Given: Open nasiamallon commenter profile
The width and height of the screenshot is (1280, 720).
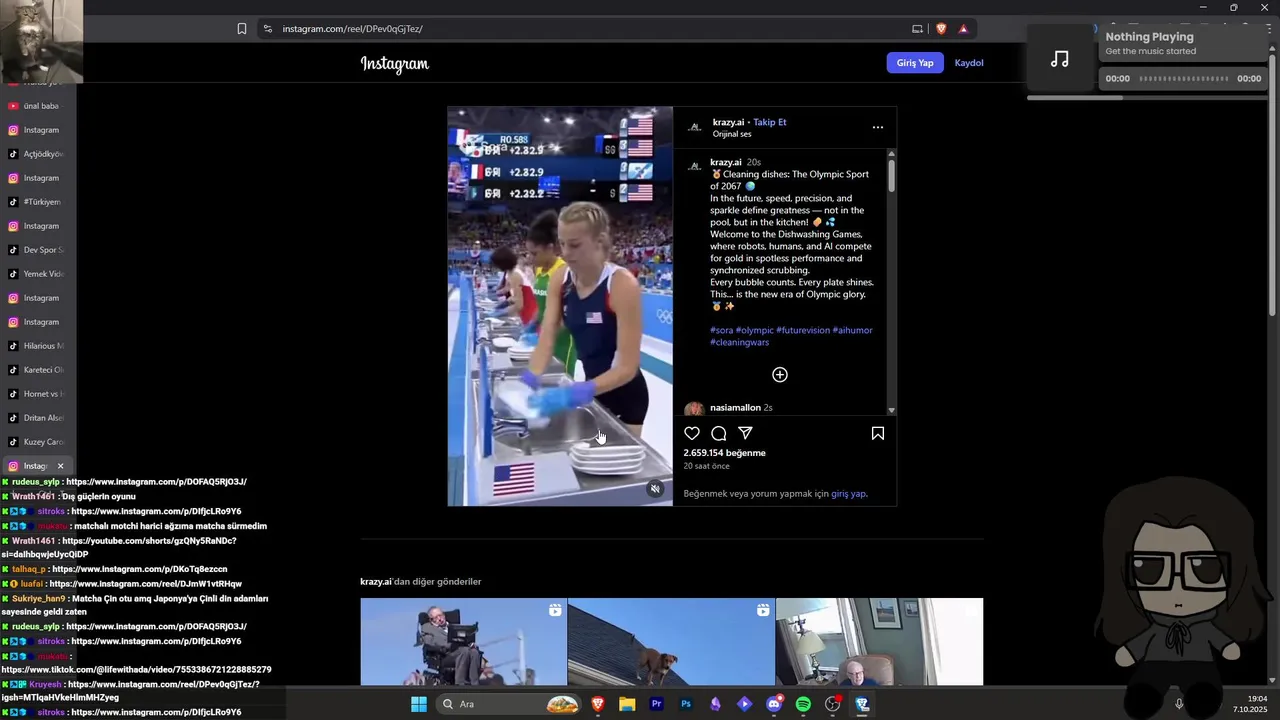Looking at the screenshot, I should coord(735,408).
